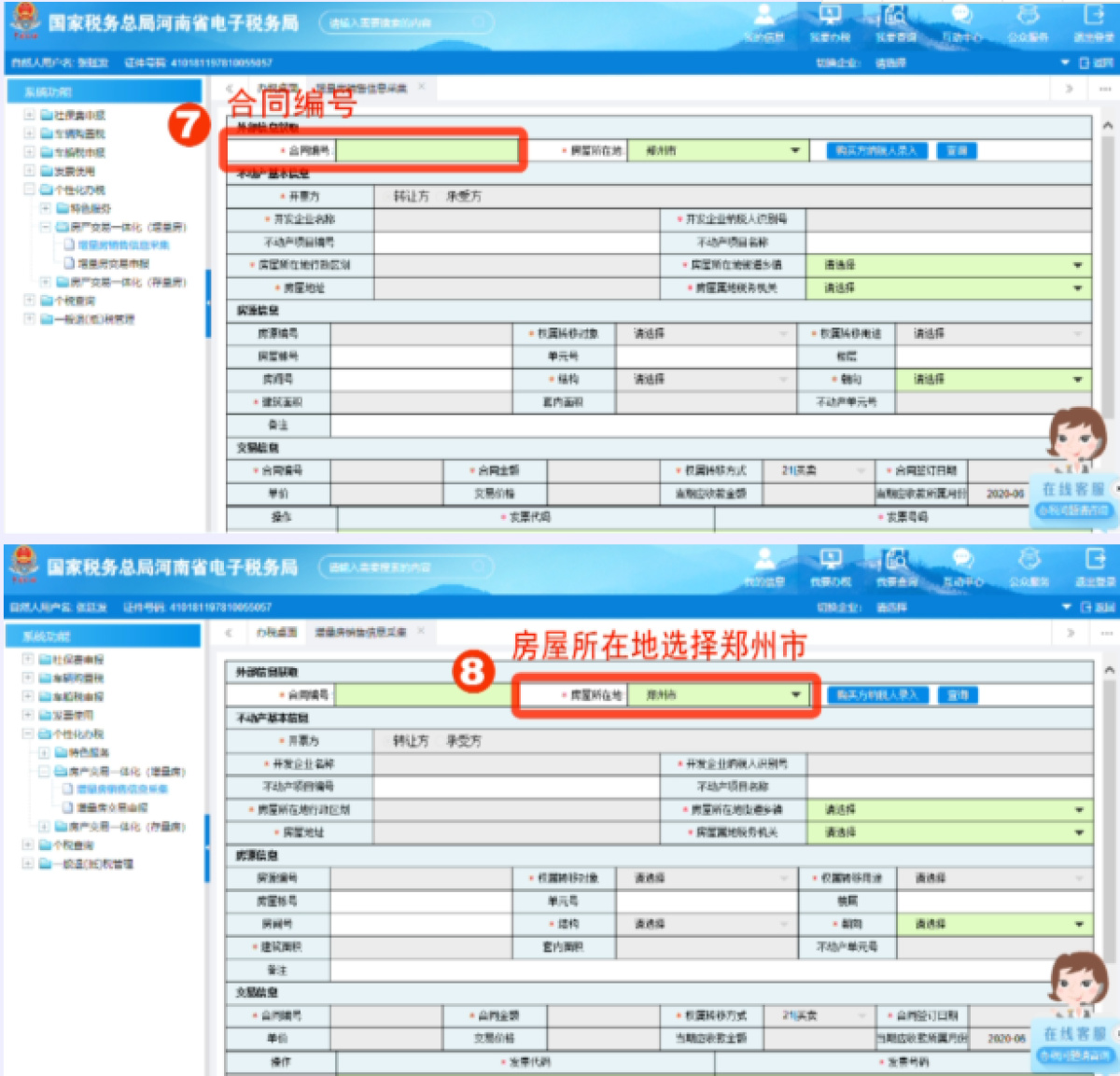Expand 车辆购置税 tree node in top screenshot

29,133
